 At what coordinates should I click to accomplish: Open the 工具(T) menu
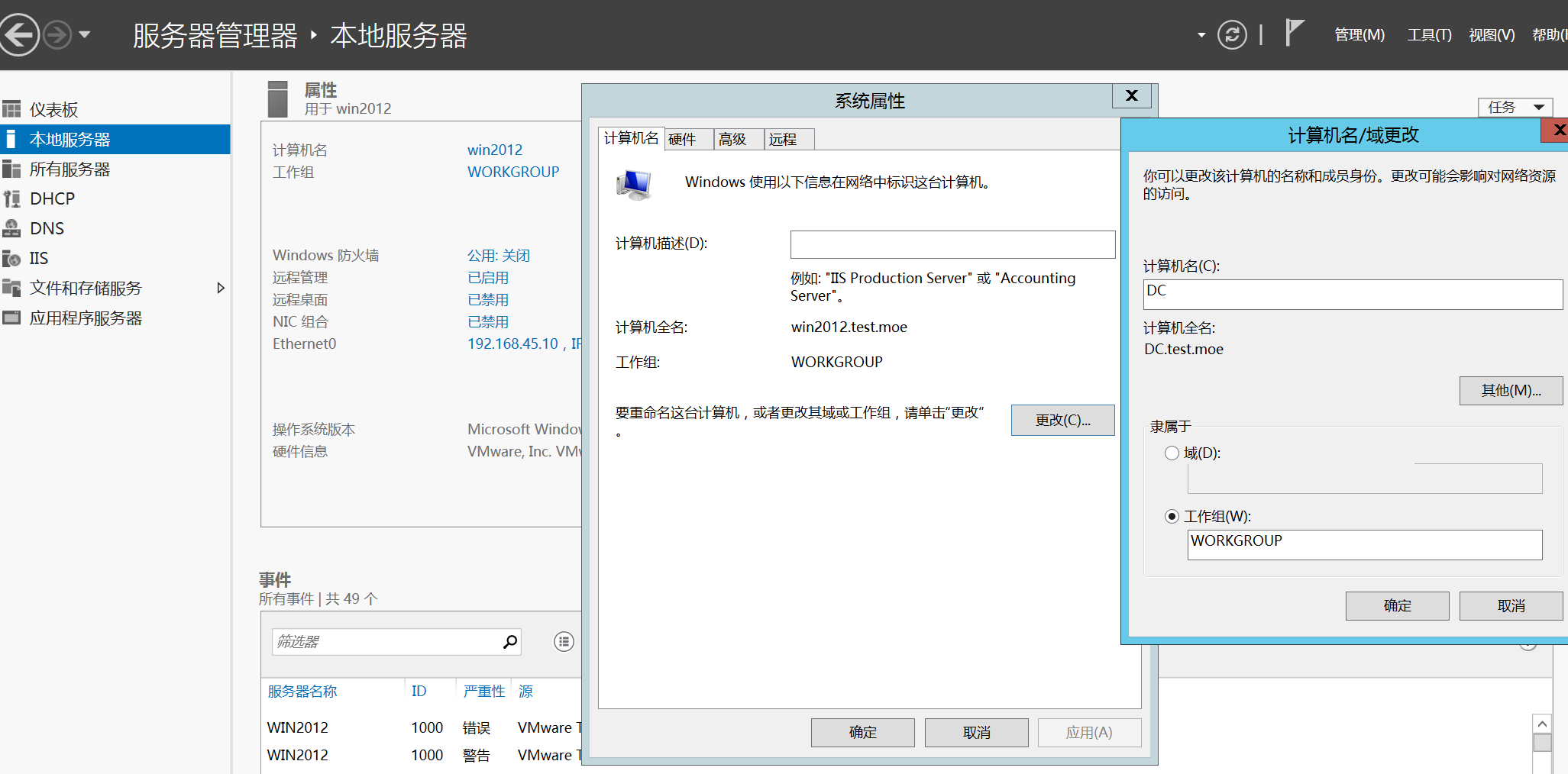1429,35
